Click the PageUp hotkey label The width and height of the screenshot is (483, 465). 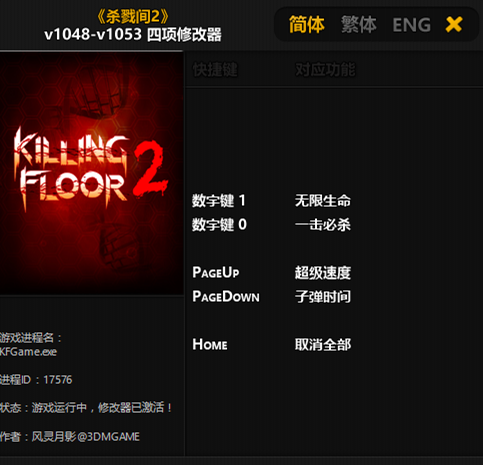(216, 272)
